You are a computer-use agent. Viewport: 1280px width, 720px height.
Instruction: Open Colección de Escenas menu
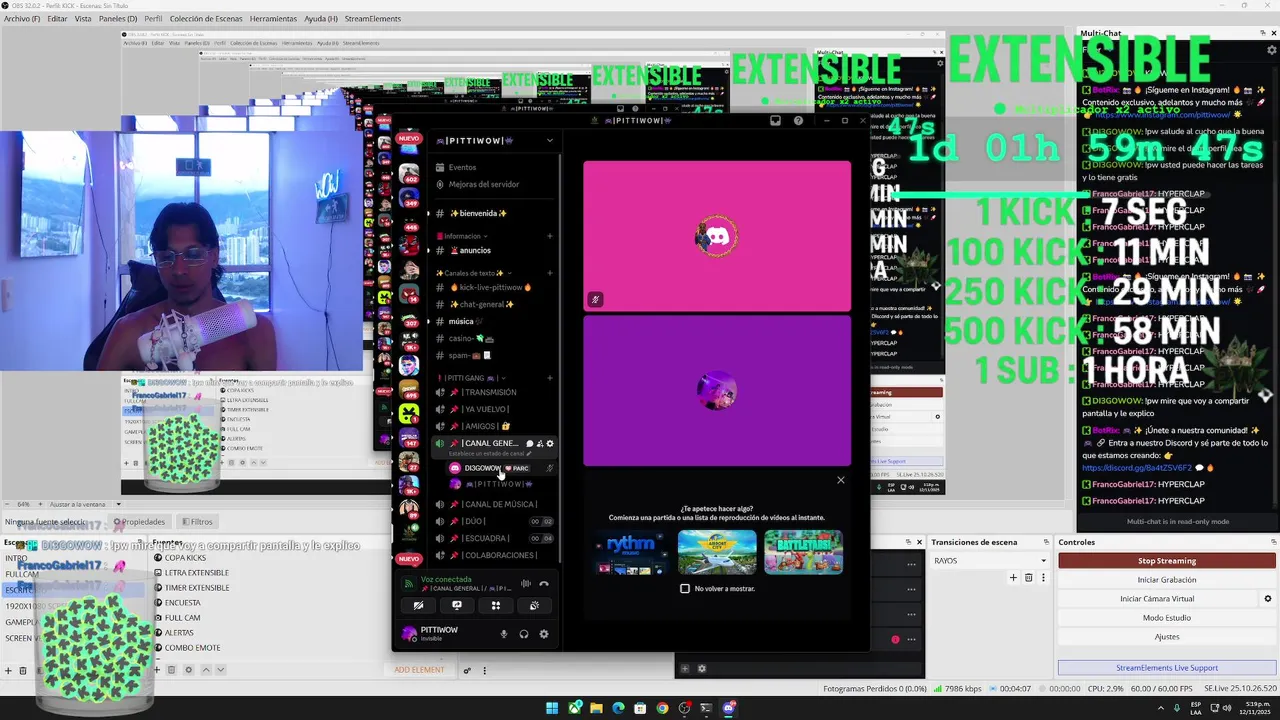[206, 19]
